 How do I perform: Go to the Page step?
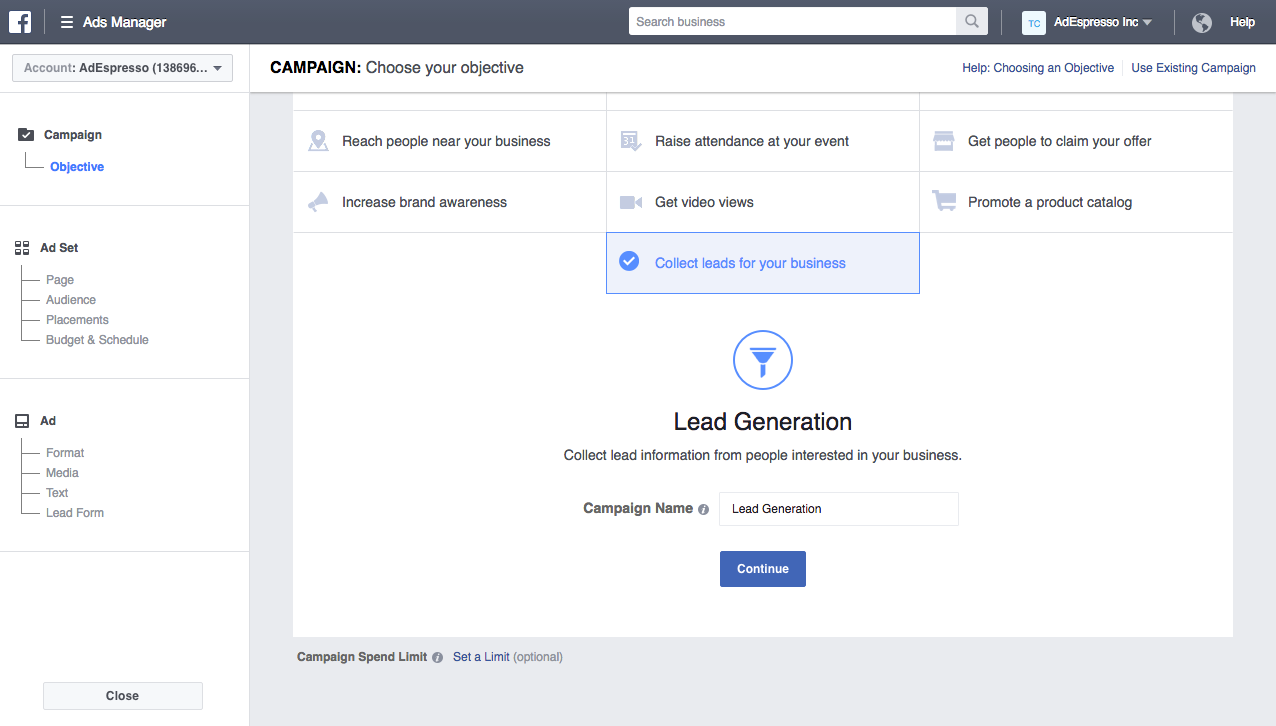(60, 280)
